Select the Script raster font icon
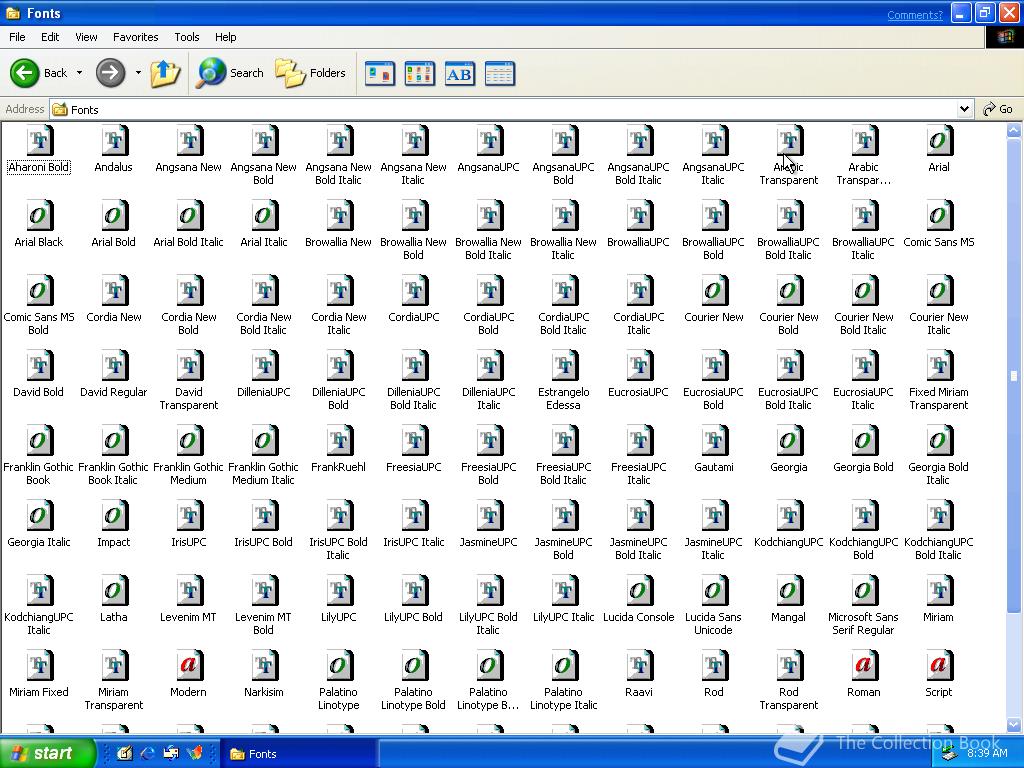 (x=938, y=675)
